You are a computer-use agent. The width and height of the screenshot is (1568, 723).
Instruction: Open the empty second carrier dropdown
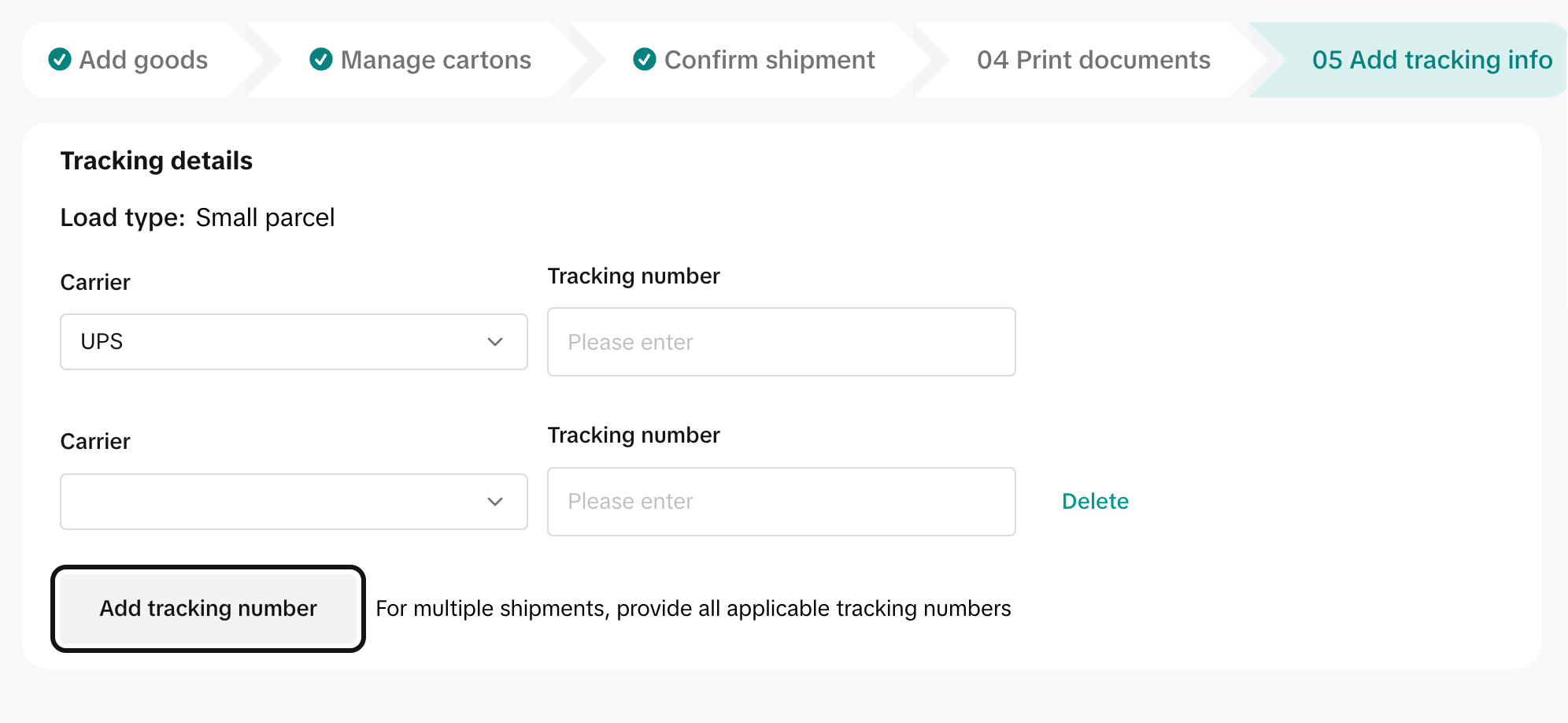pos(294,502)
